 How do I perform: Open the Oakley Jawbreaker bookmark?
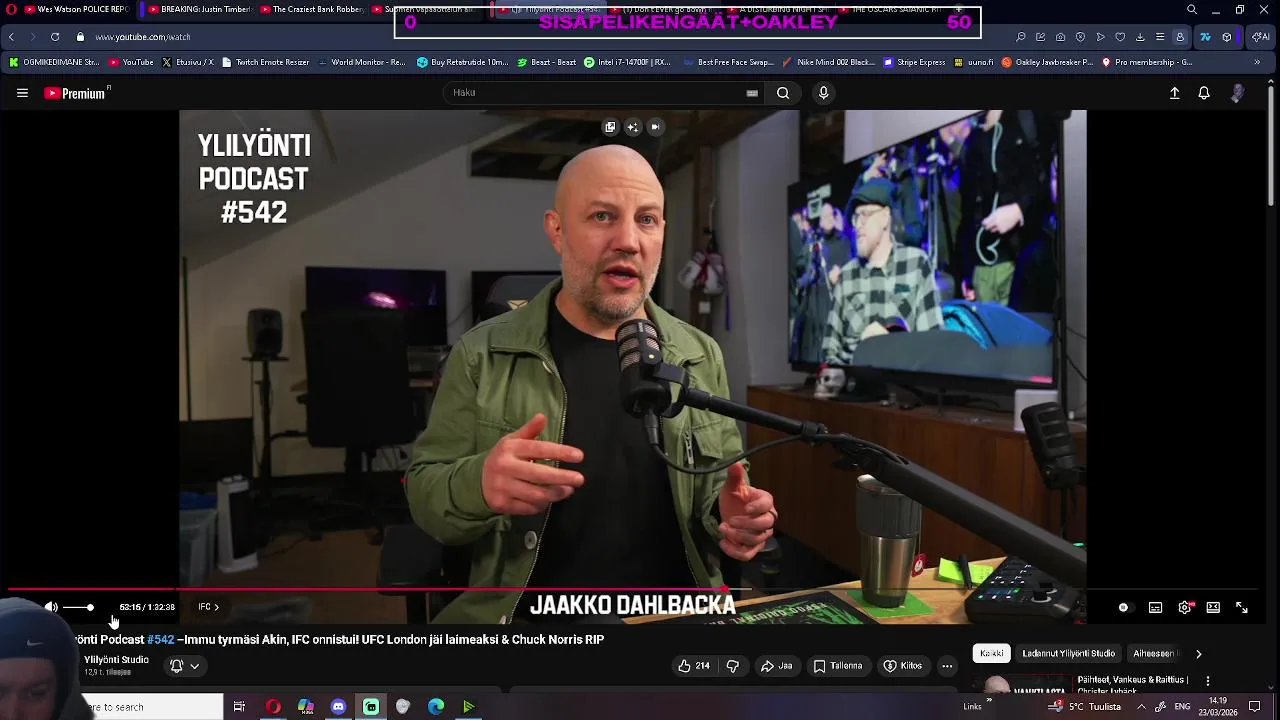(x=1046, y=62)
